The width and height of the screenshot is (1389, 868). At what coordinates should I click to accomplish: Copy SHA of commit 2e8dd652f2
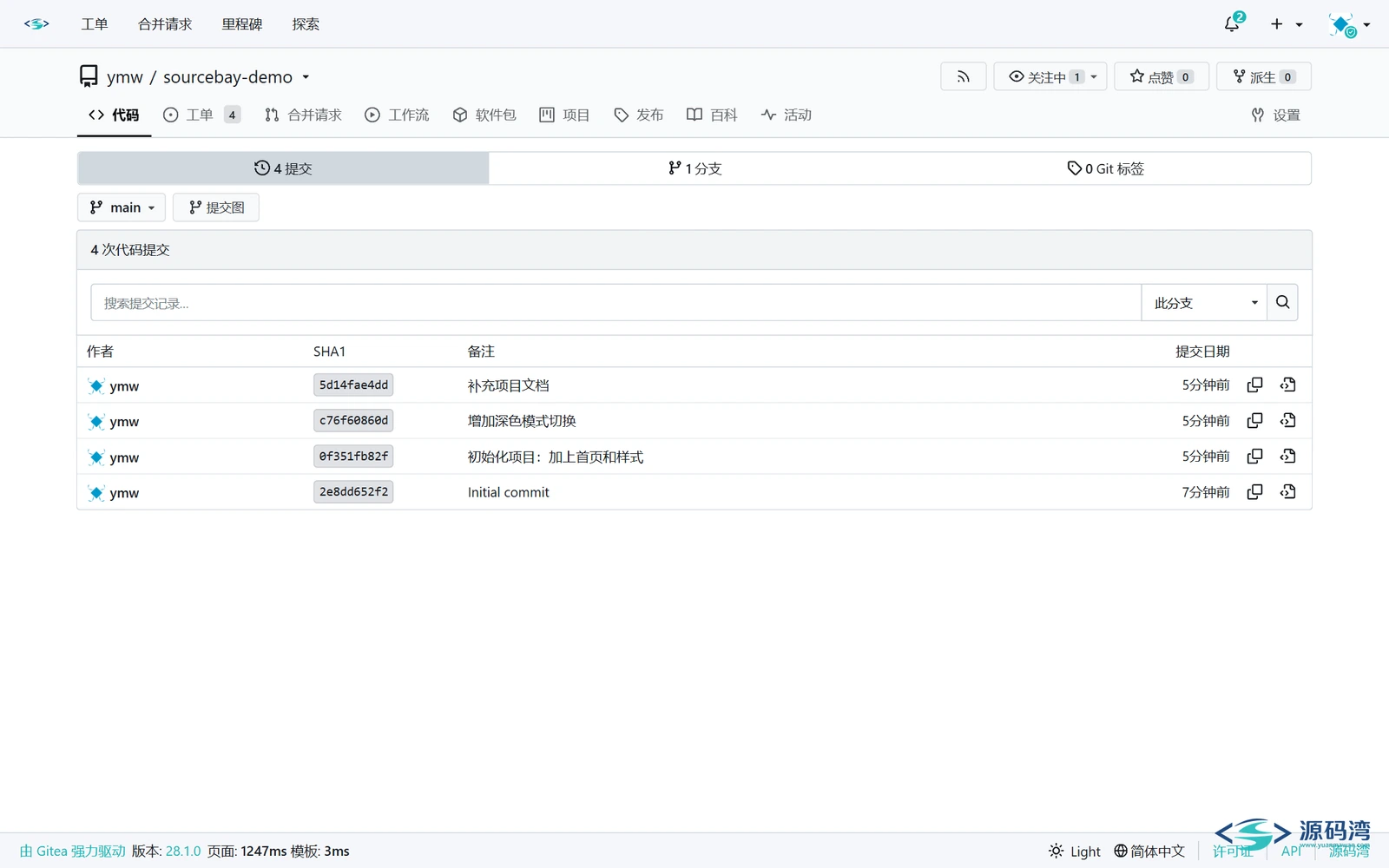point(1254,491)
